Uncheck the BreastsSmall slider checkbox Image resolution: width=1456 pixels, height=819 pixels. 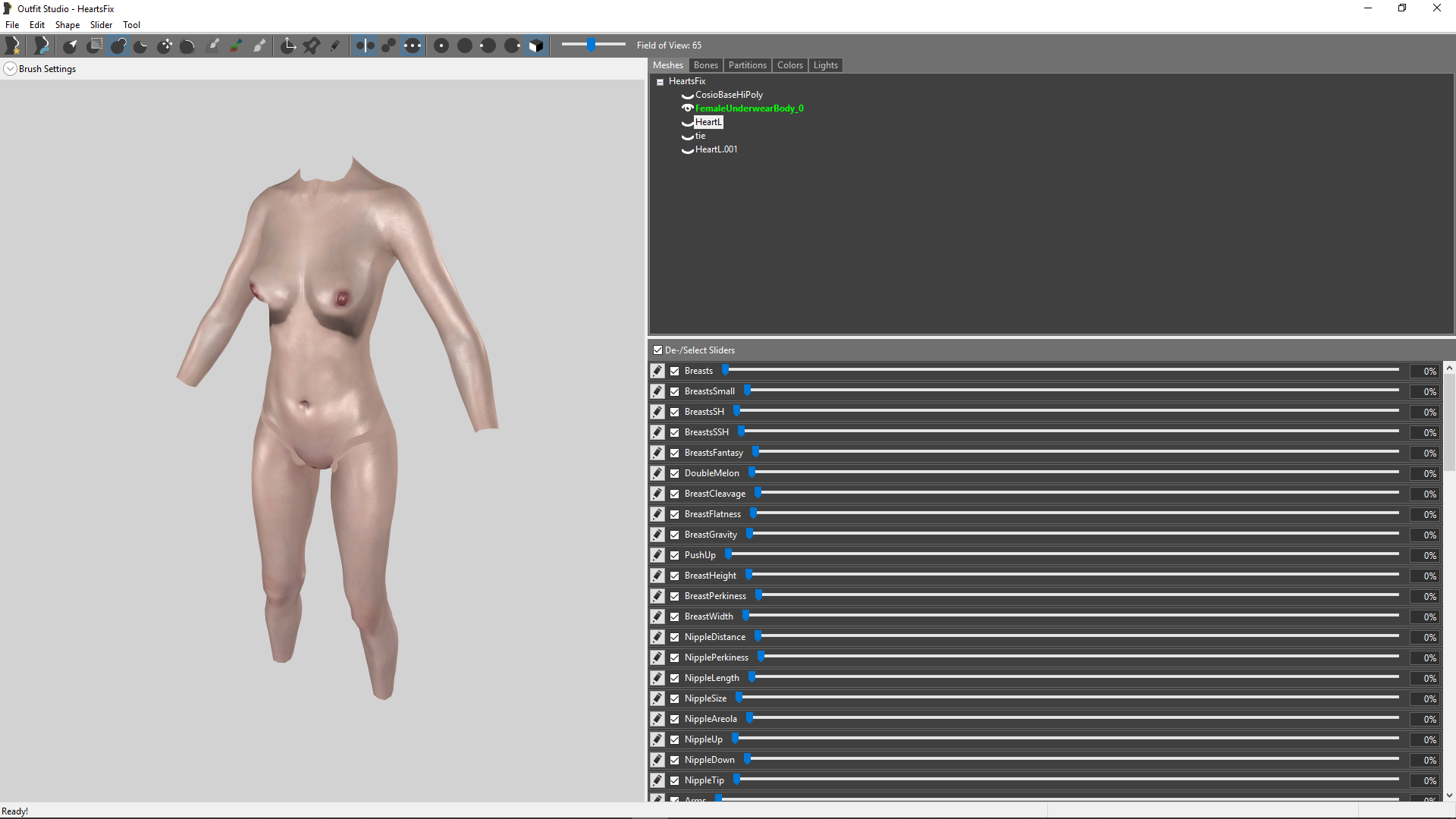(674, 392)
